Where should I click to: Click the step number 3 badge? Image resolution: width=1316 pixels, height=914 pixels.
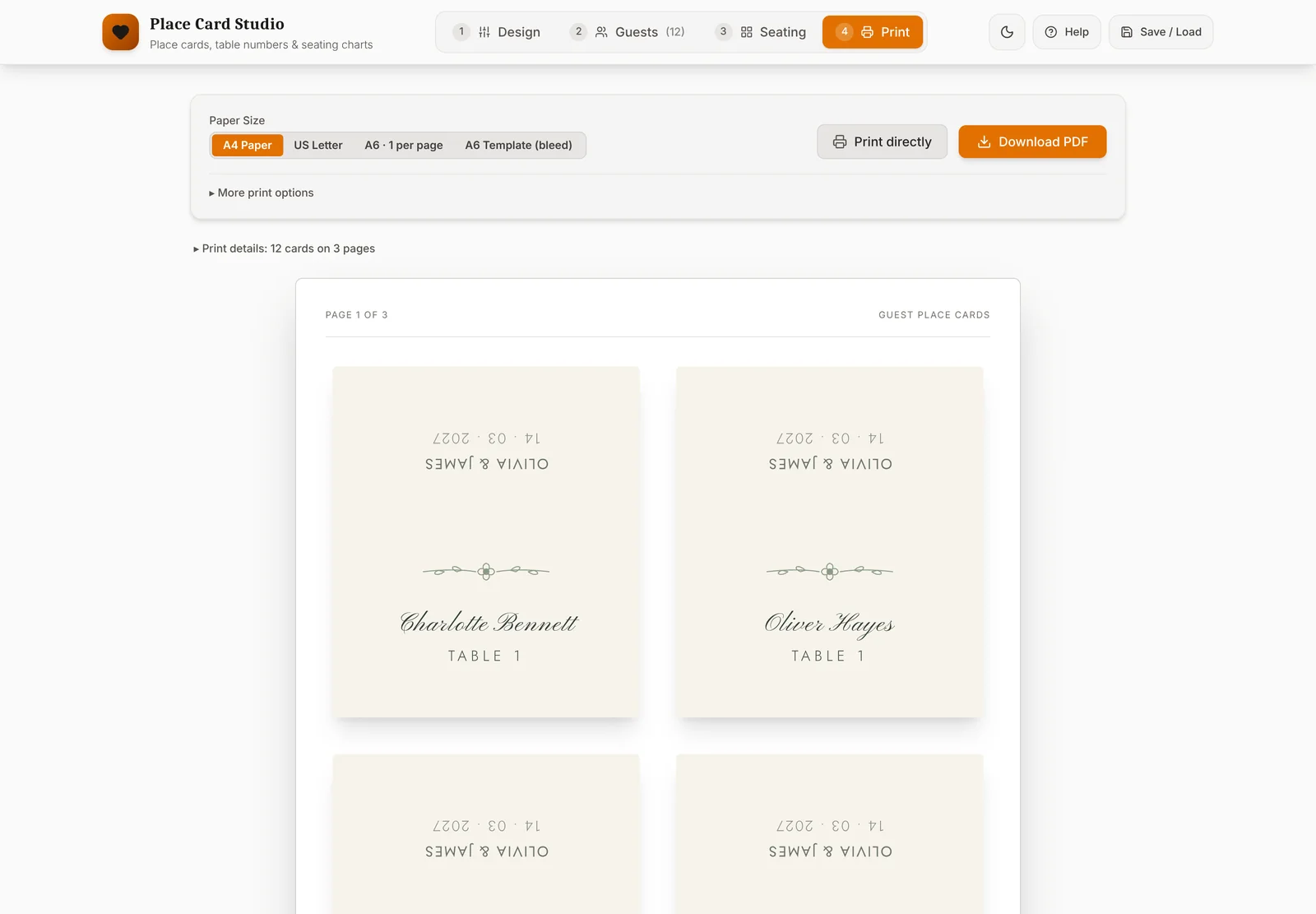tap(723, 32)
